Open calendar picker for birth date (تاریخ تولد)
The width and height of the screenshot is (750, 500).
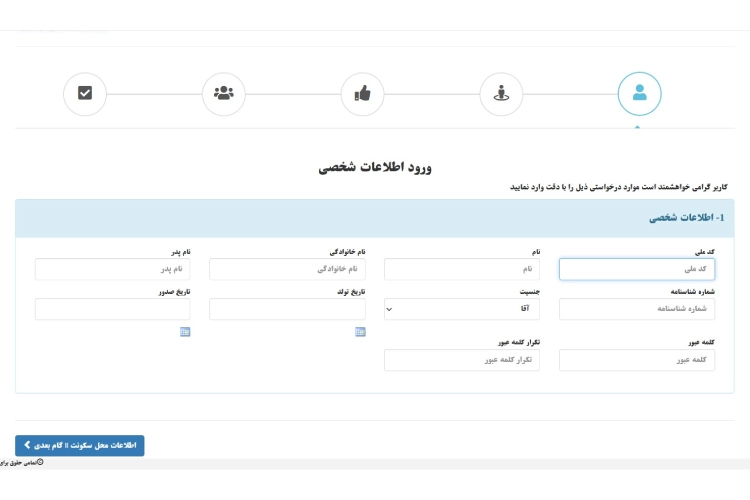360,331
